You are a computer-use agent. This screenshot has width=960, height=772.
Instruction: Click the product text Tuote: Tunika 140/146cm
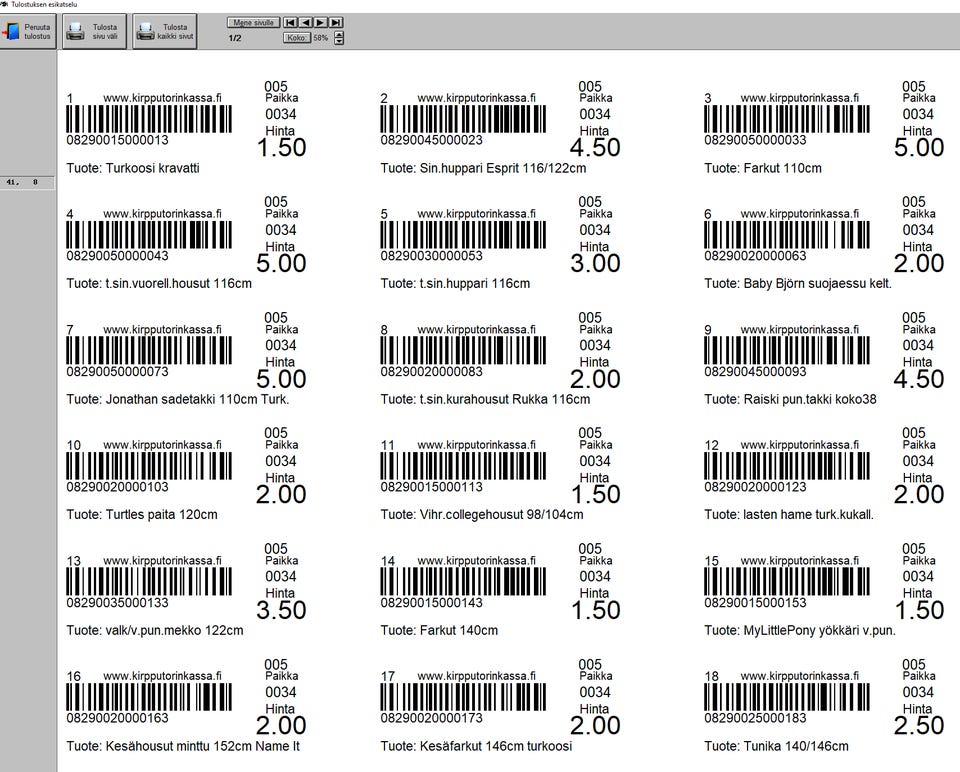tap(776, 746)
